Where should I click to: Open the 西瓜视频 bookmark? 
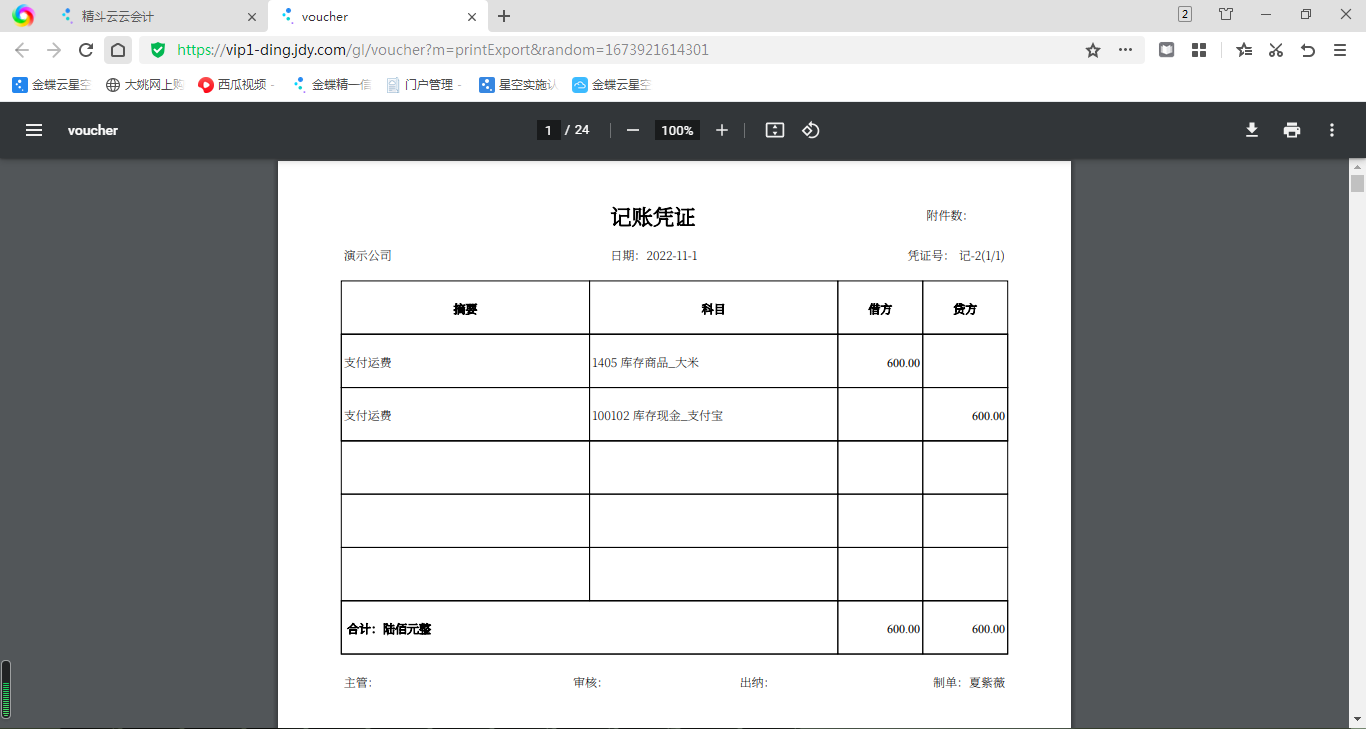pyautogui.click(x=236, y=85)
